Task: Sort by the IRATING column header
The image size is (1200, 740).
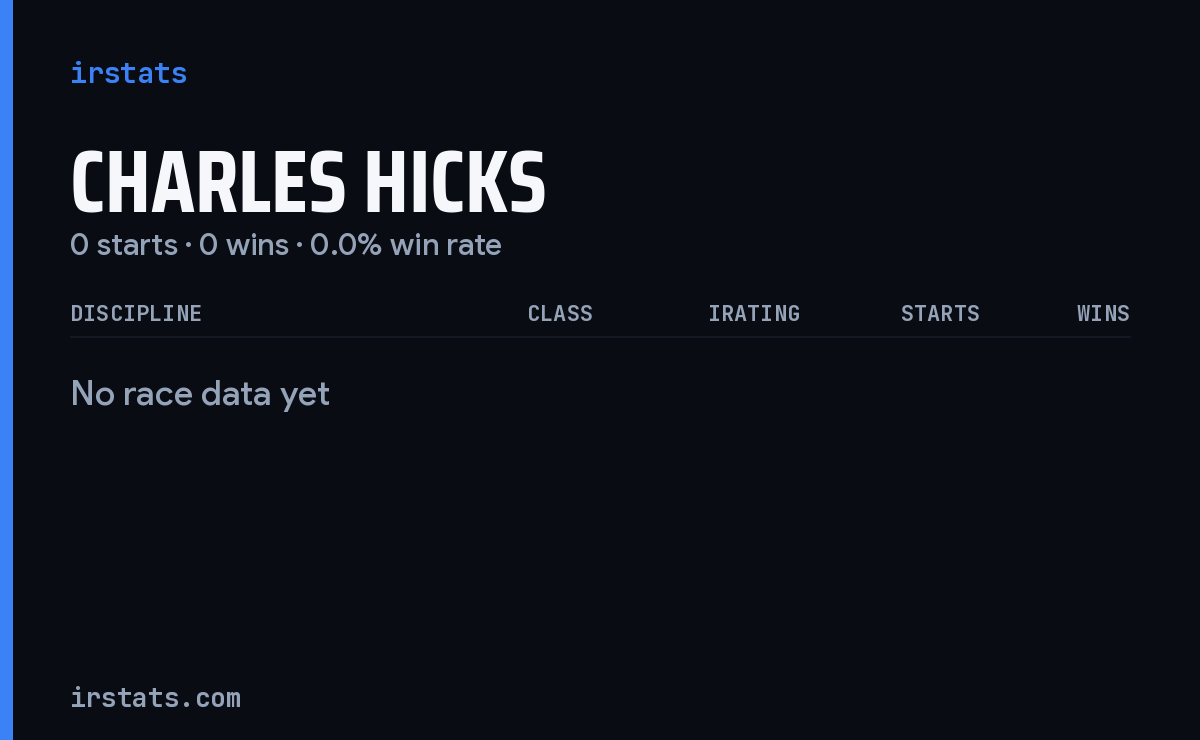Action: (x=754, y=313)
